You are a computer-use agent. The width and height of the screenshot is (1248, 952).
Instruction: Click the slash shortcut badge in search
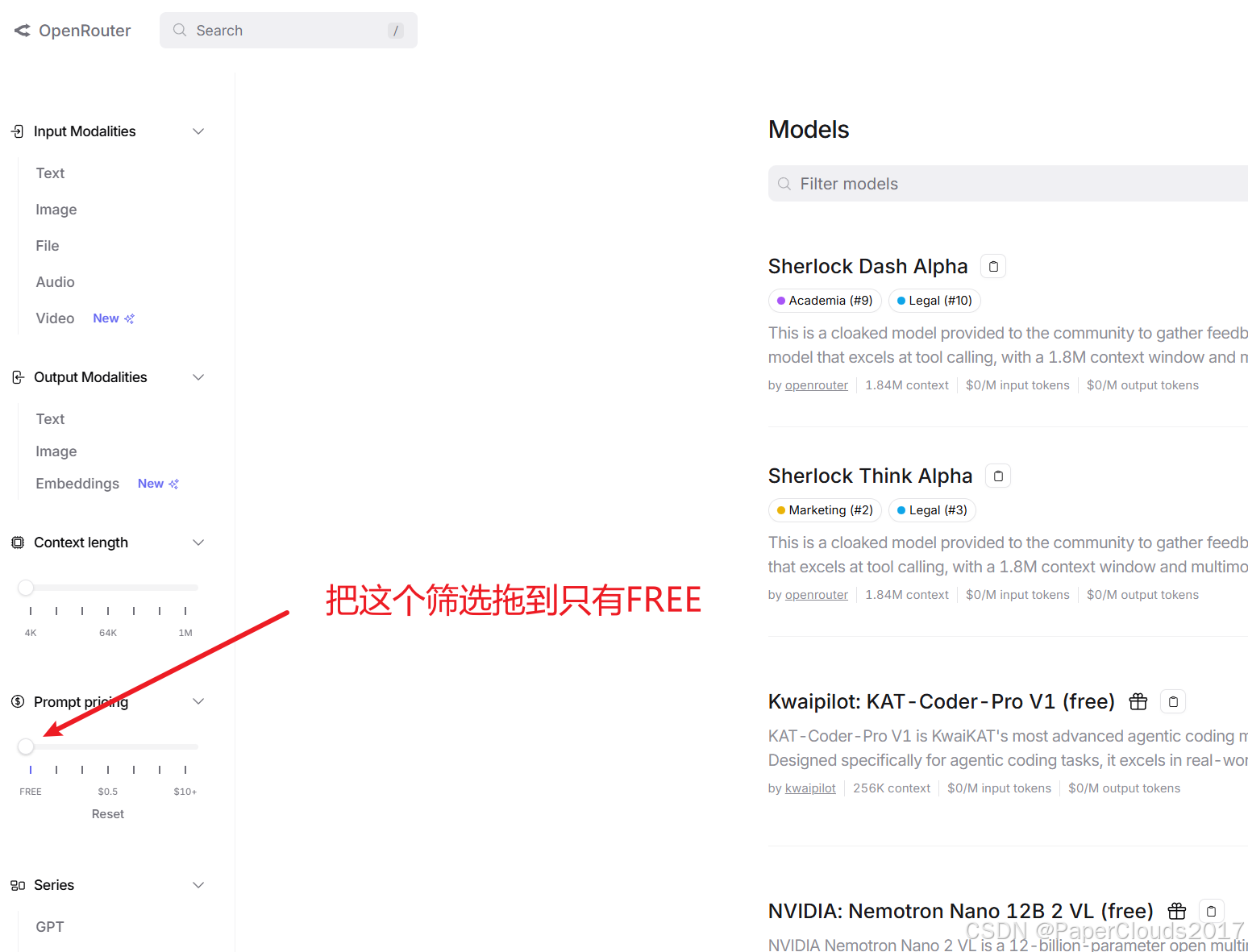[395, 31]
